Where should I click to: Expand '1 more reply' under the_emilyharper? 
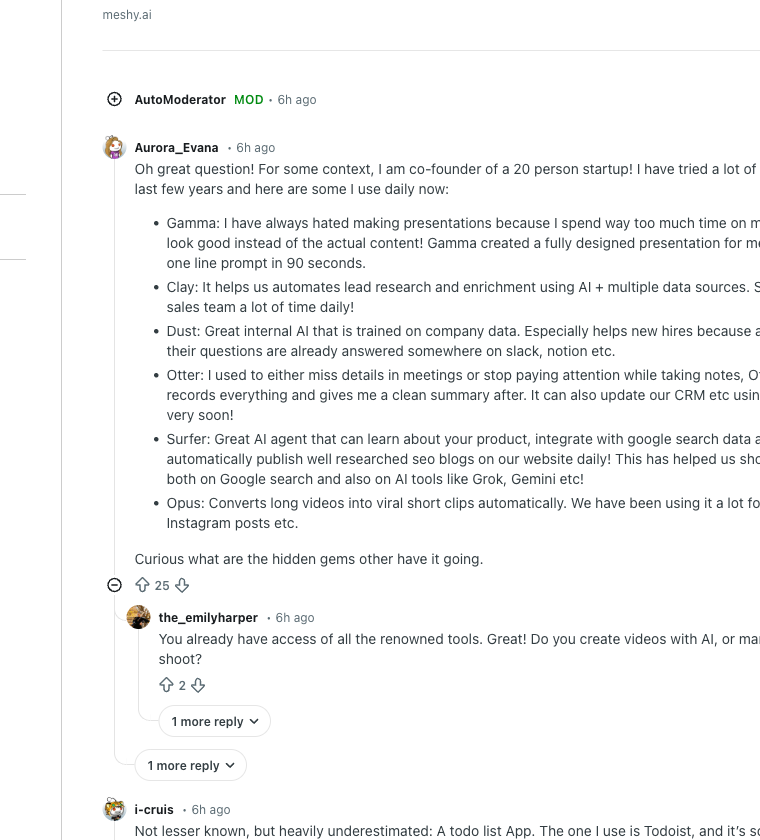pyautogui.click(x=214, y=721)
